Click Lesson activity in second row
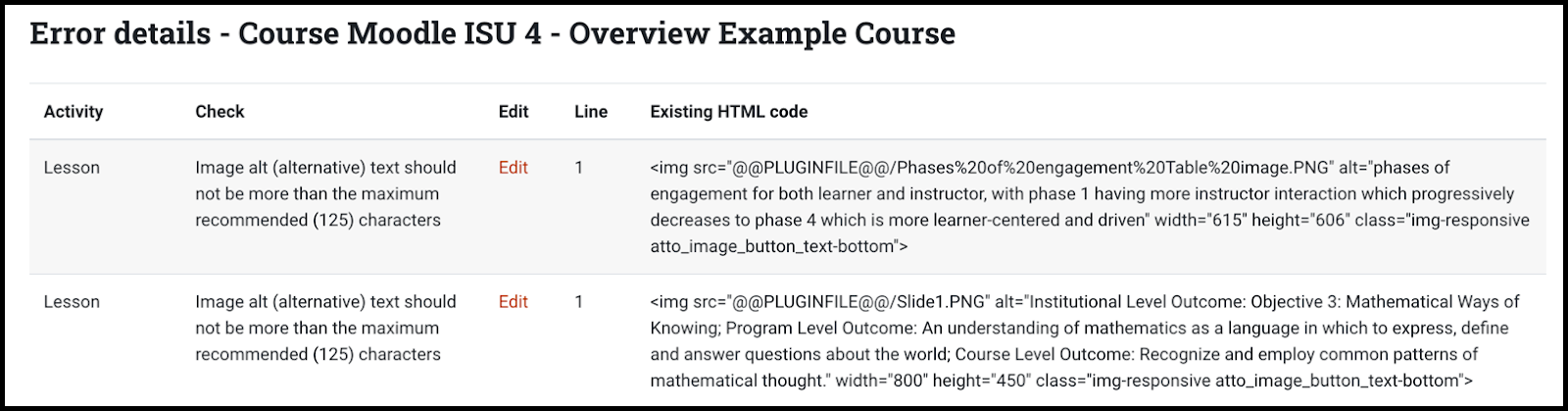This screenshot has width=1568, height=411. point(72,302)
